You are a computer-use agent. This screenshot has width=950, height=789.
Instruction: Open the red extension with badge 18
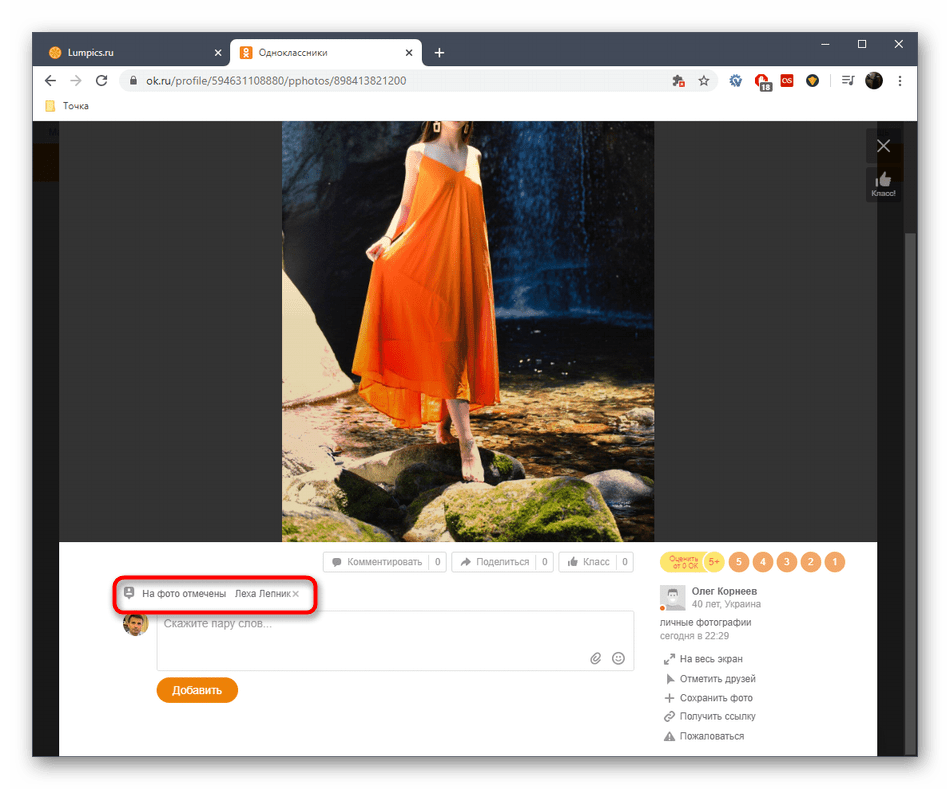tap(762, 82)
